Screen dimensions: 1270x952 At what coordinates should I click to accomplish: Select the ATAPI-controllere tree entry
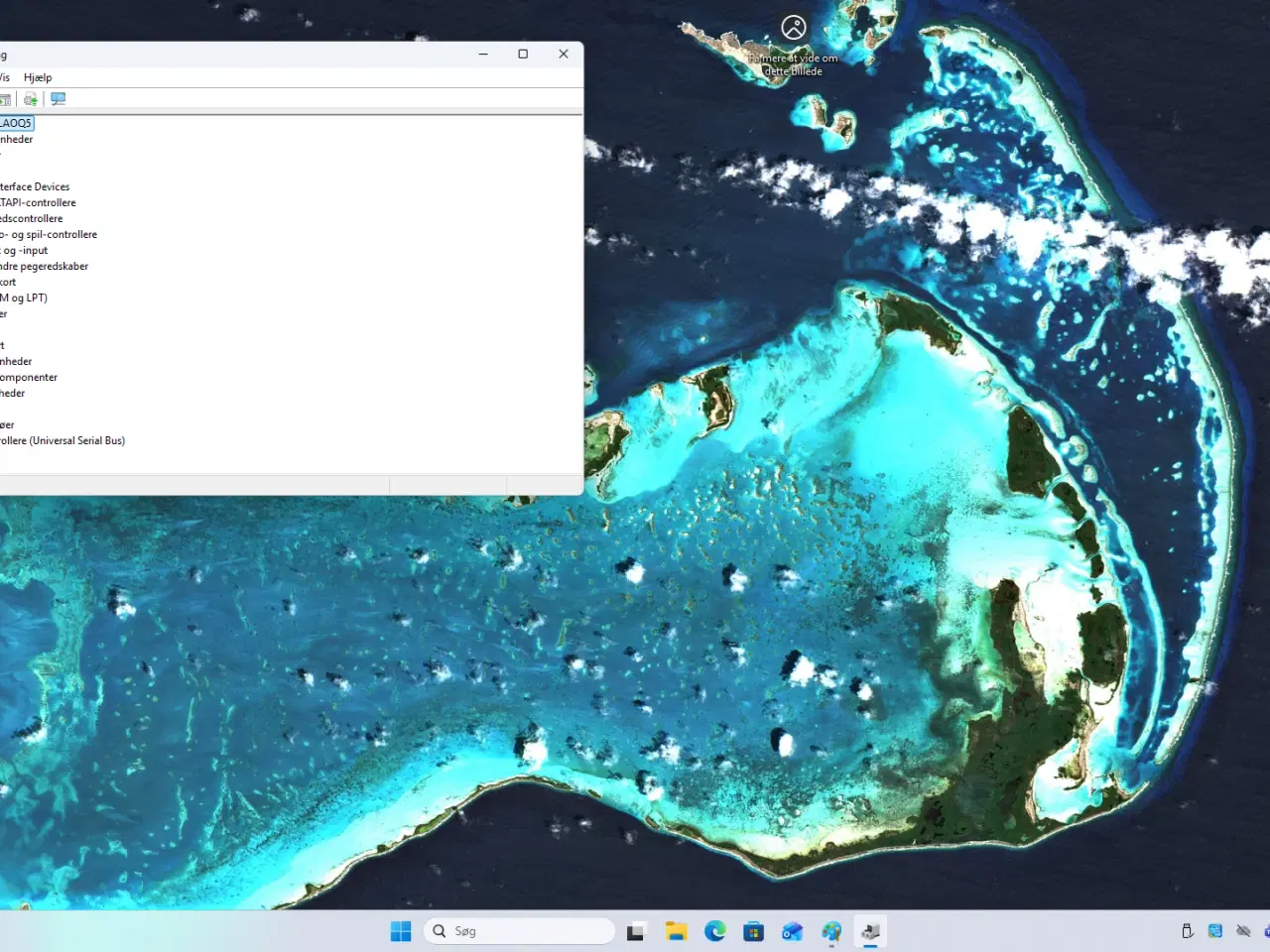[x=39, y=202]
